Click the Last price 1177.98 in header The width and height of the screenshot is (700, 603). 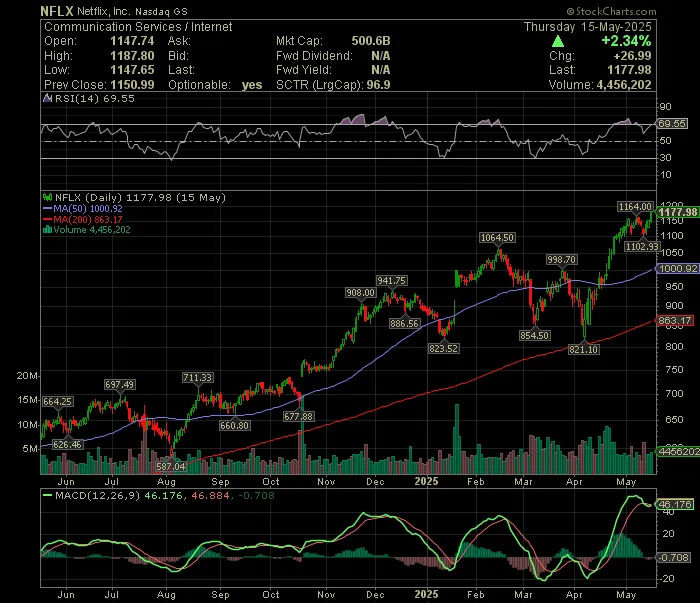click(629, 70)
